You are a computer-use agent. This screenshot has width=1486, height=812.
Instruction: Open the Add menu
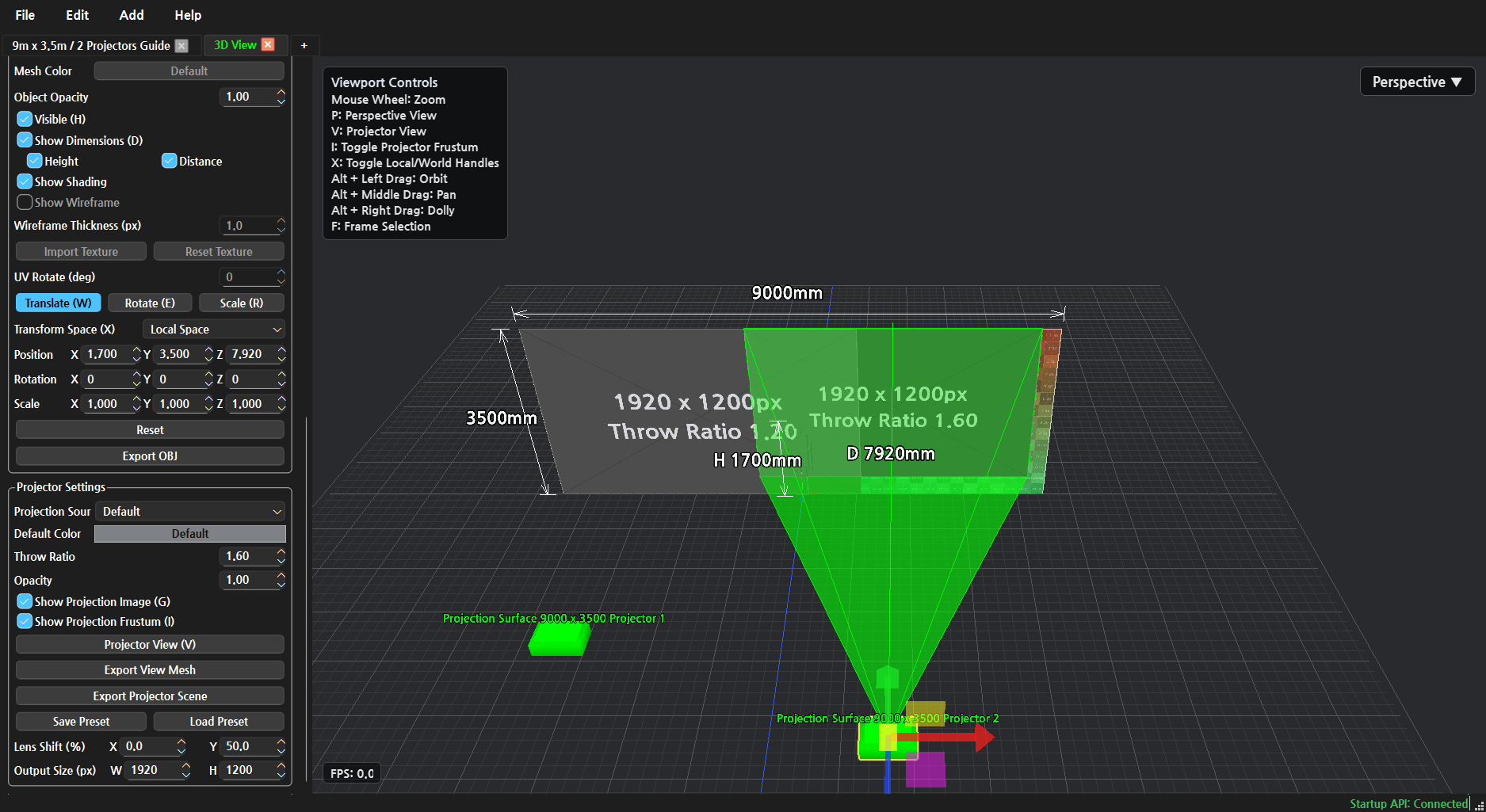tap(132, 15)
